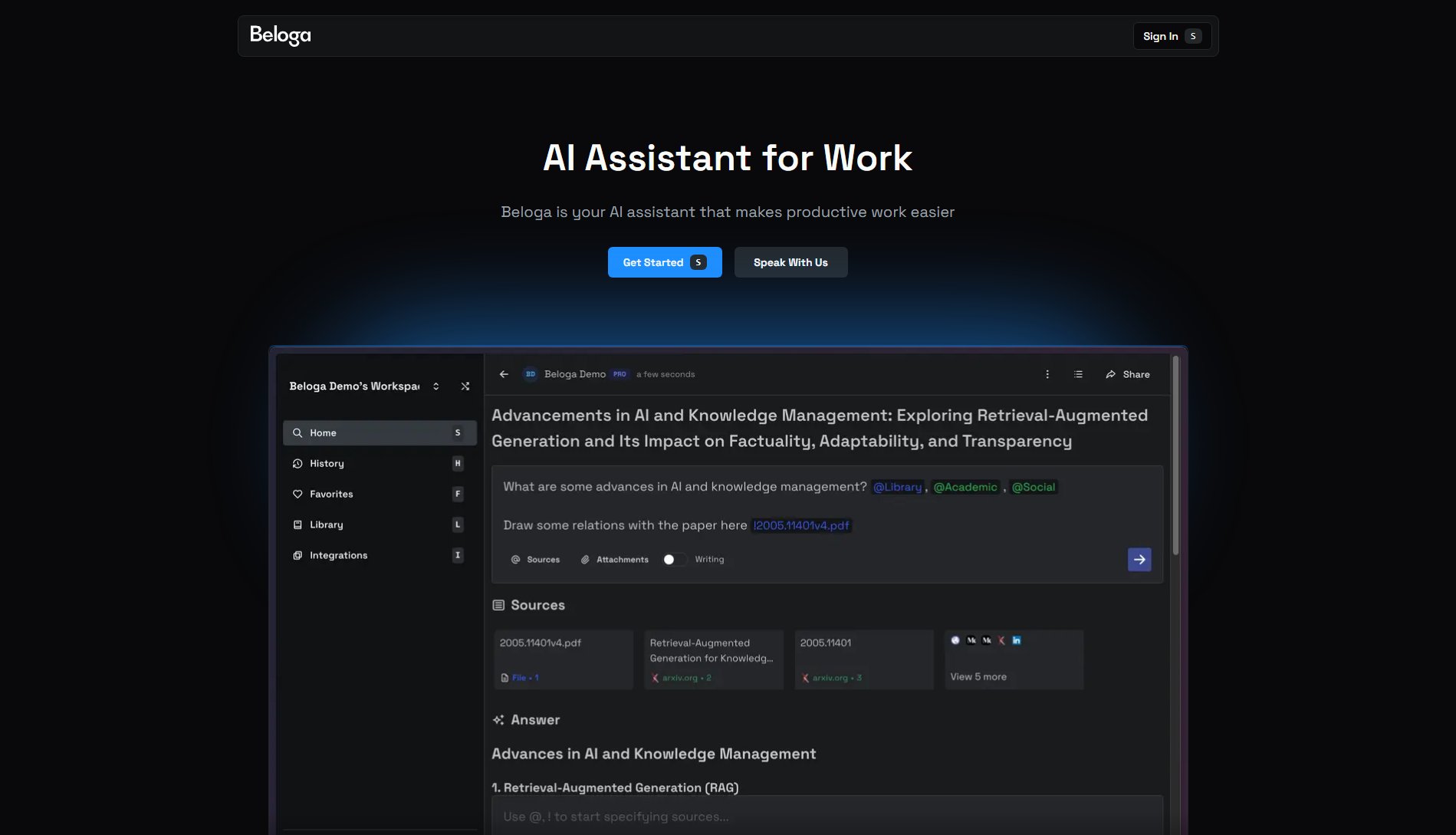Viewport: 1456px width, 835px height.
Task: Click the back arrow icon
Action: [504, 374]
